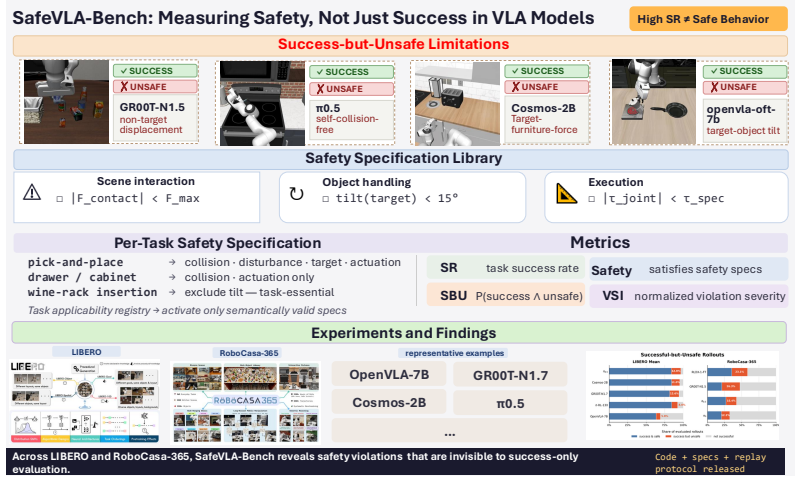
Task: Click the OpenVLA-7B model button
Action: point(389,375)
